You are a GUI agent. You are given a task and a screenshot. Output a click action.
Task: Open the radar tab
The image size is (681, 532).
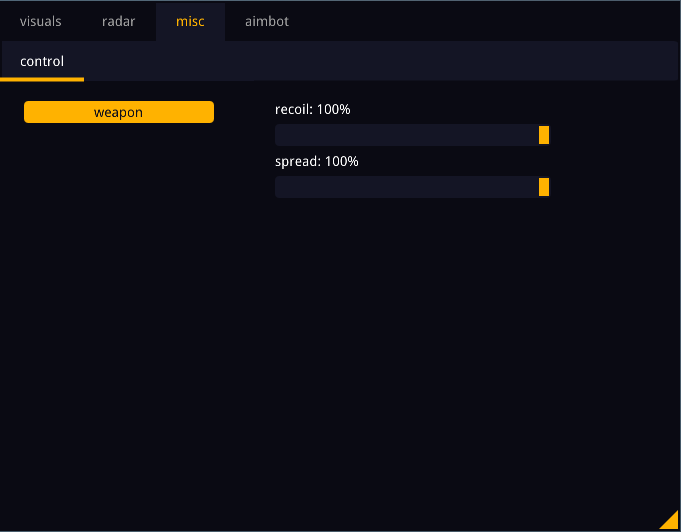pyautogui.click(x=118, y=21)
